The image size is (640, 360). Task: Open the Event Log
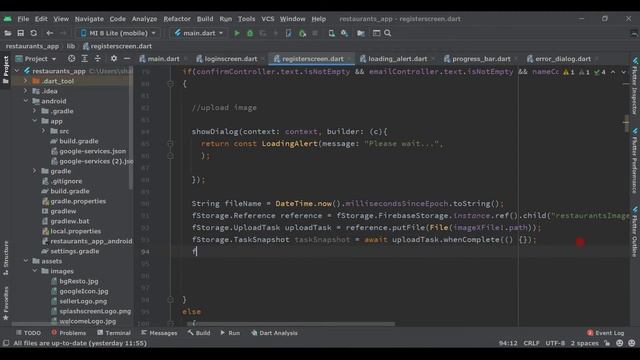coord(605,333)
